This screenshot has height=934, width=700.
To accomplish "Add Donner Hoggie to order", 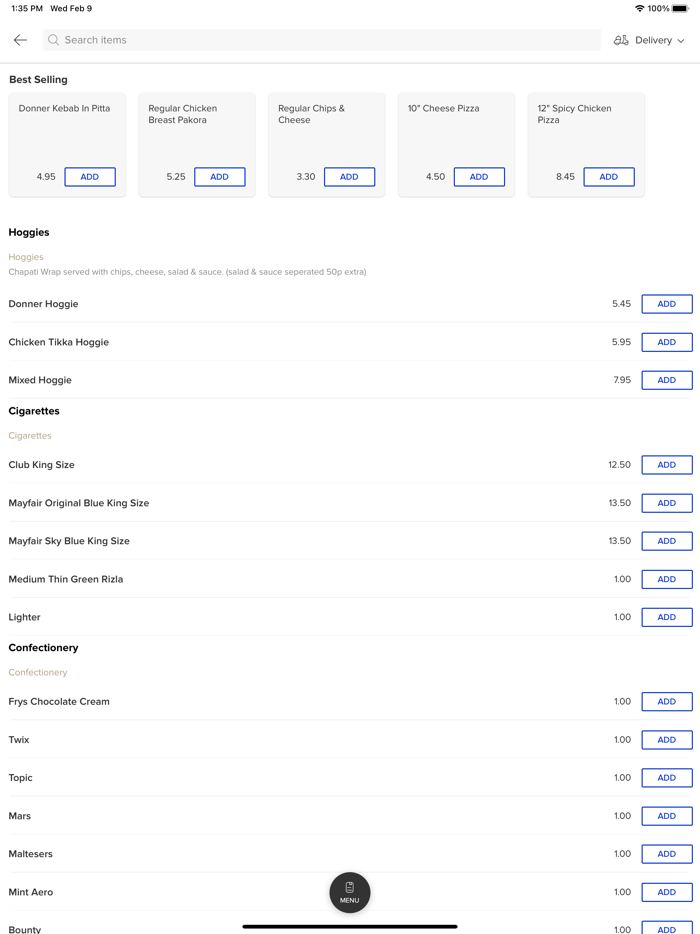I will [x=666, y=304].
